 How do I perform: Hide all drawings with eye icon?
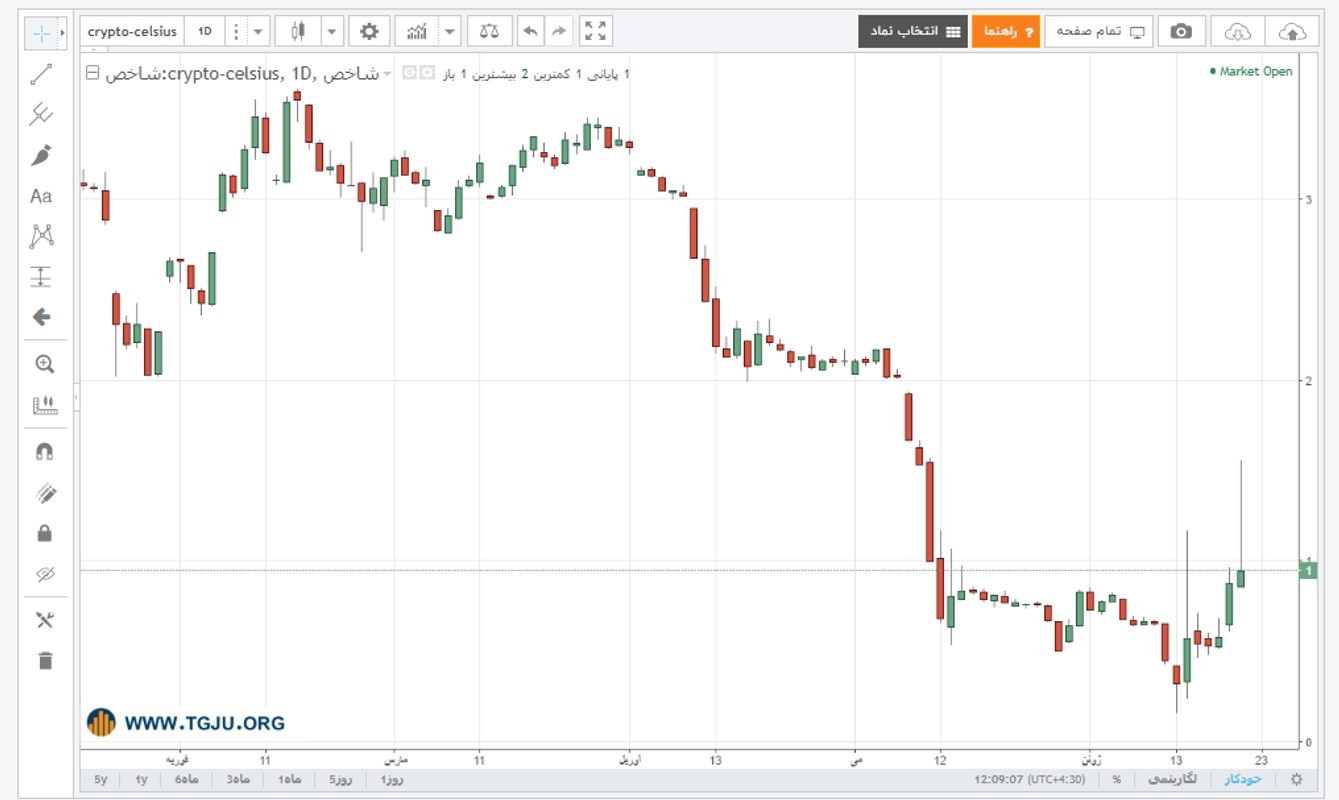click(x=44, y=574)
